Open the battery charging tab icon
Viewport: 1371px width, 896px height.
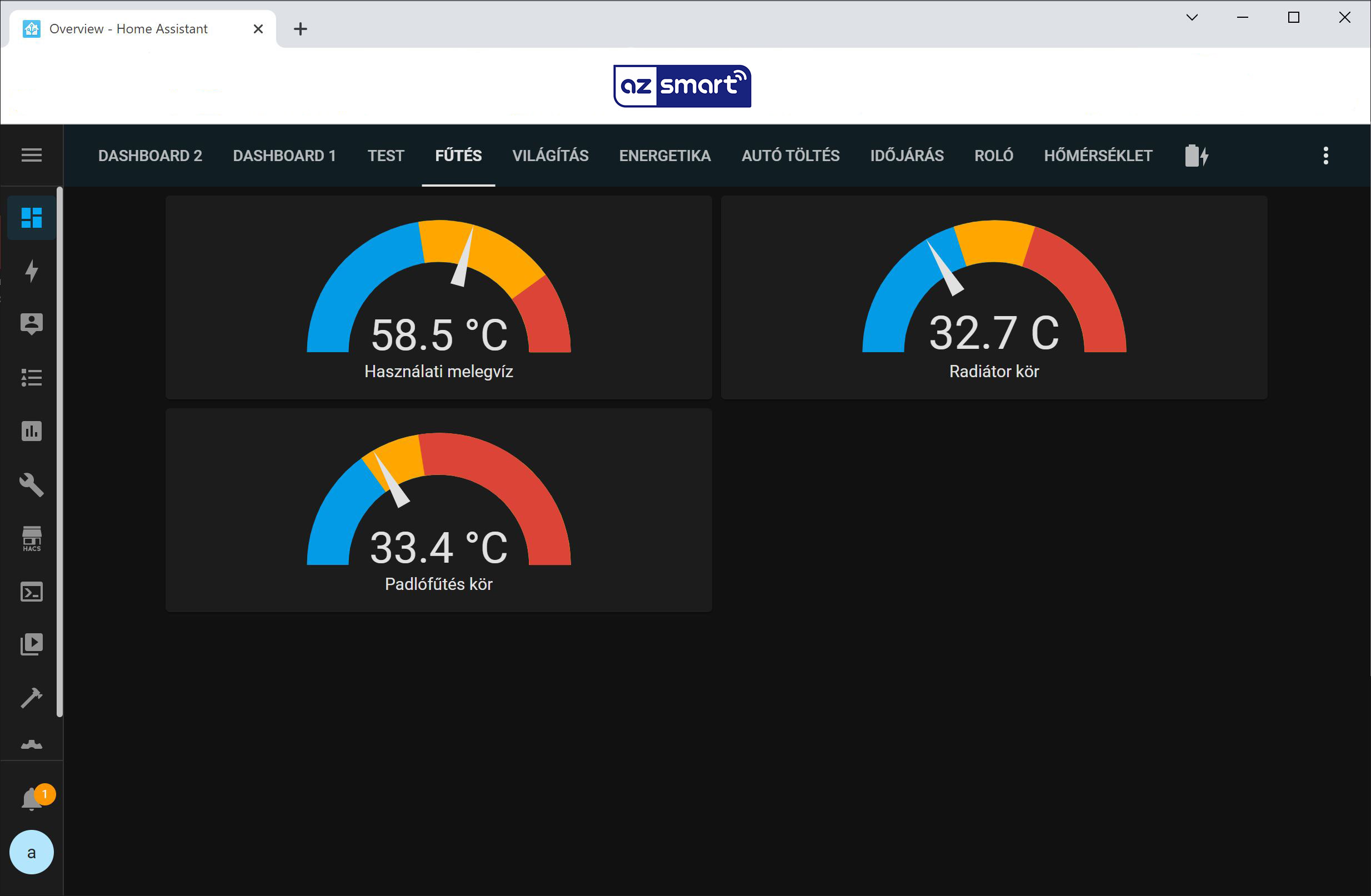(1197, 156)
